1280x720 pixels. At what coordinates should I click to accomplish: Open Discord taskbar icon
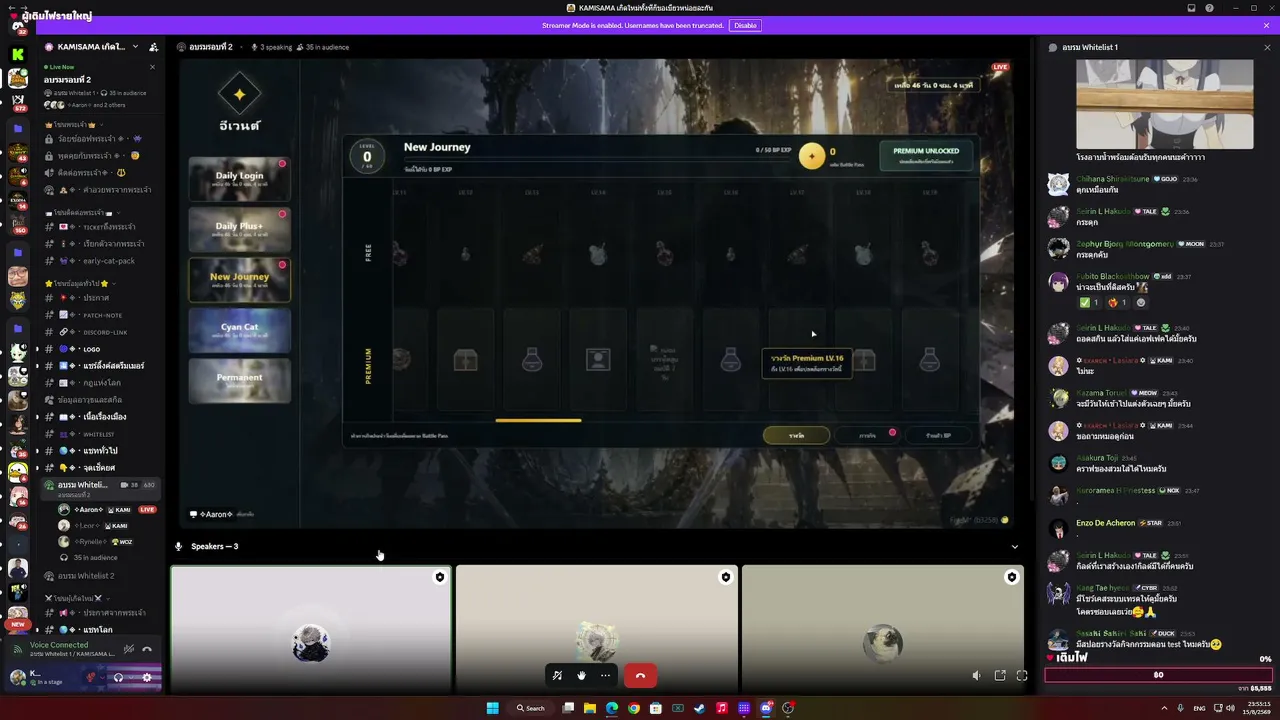click(766, 708)
